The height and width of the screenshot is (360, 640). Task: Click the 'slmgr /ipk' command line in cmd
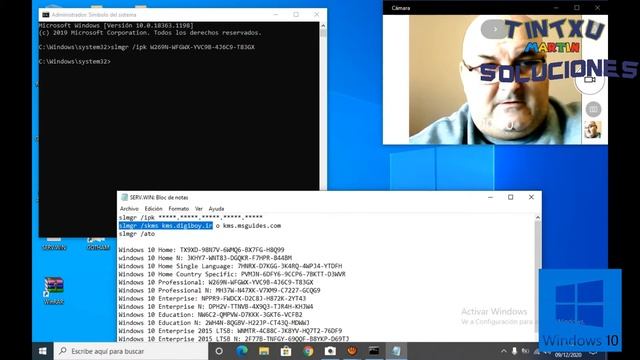tap(147, 47)
